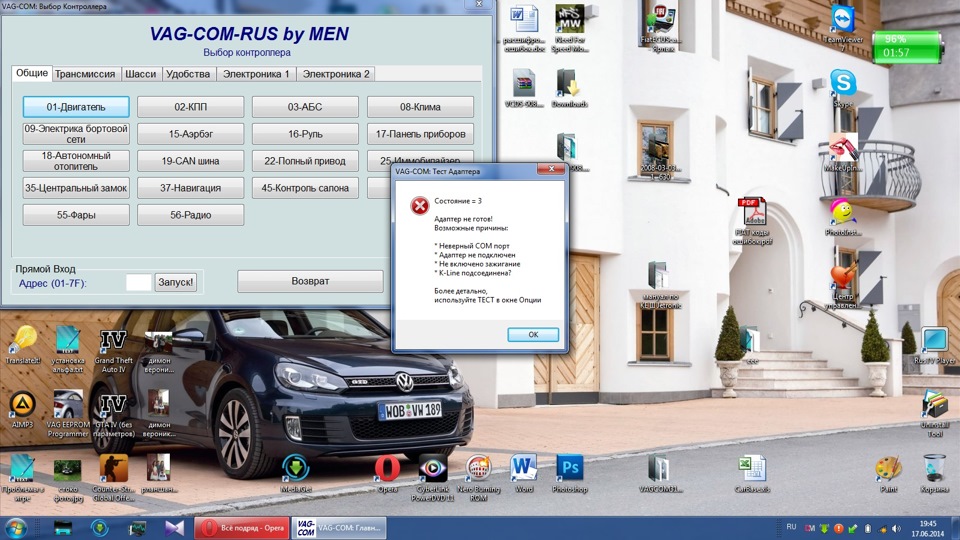
Task: Open the Uninstall Tool shortcut
Action: point(934,413)
